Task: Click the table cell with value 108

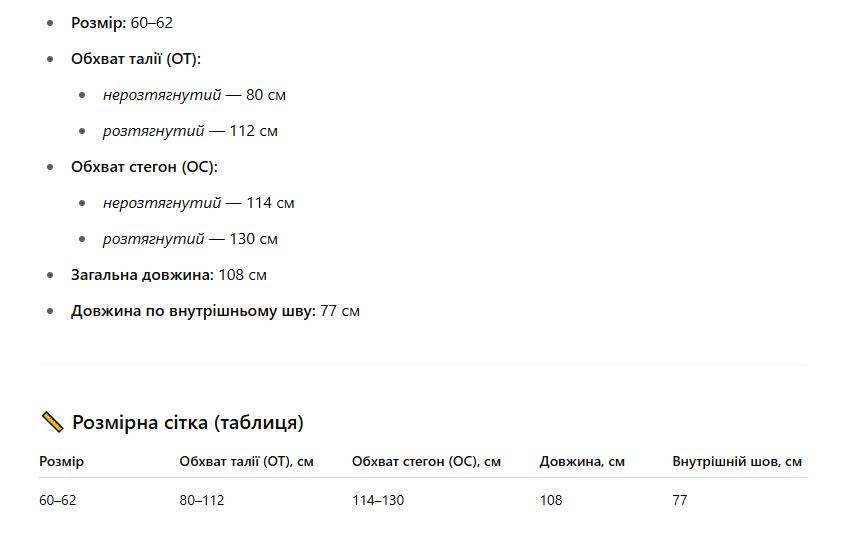Action: point(551,500)
